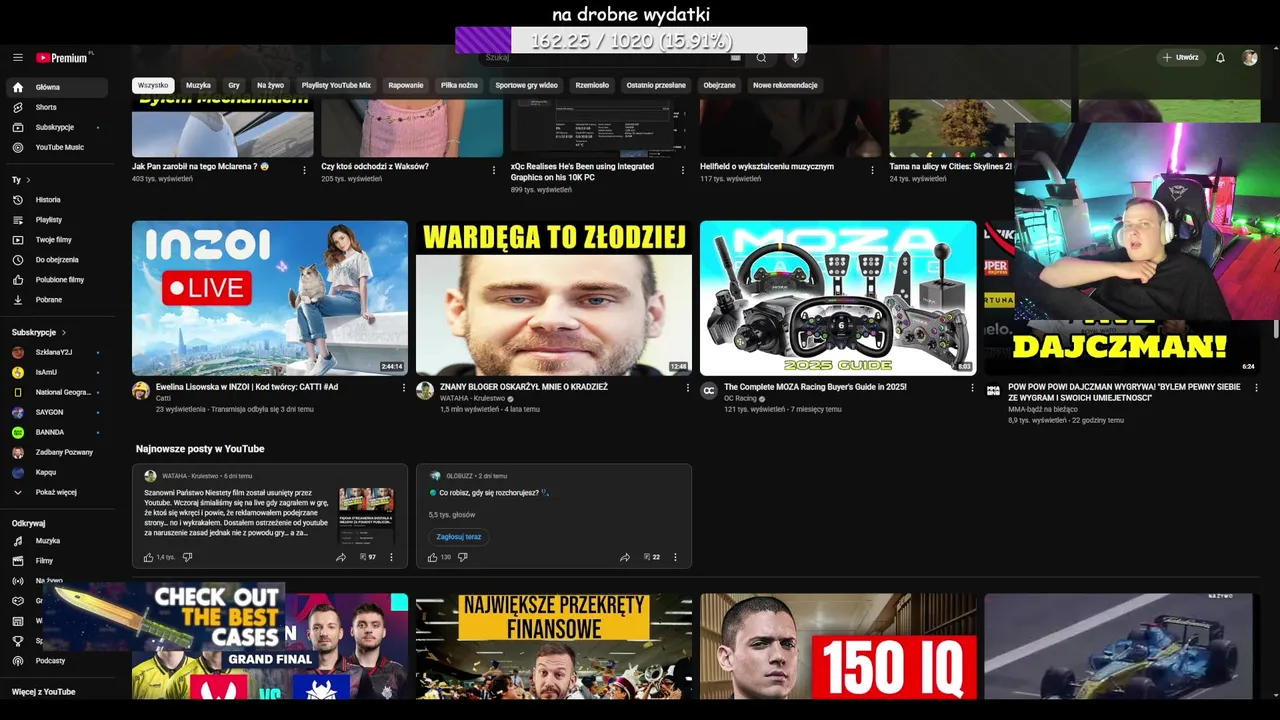Click the YouTube Premium logo
Viewport: 1280px width, 720px height.
pyautogui.click(x=62, y=58)
